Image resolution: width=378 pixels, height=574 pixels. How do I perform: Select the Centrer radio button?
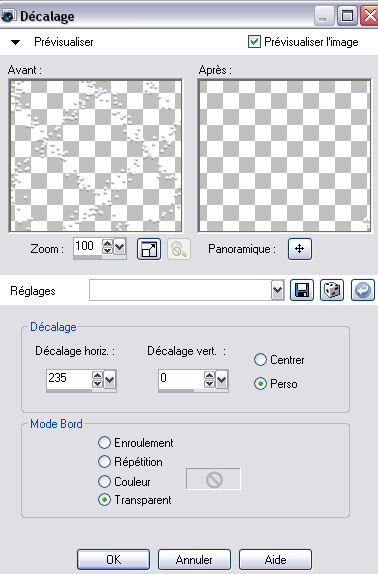[x=260, y=360]
